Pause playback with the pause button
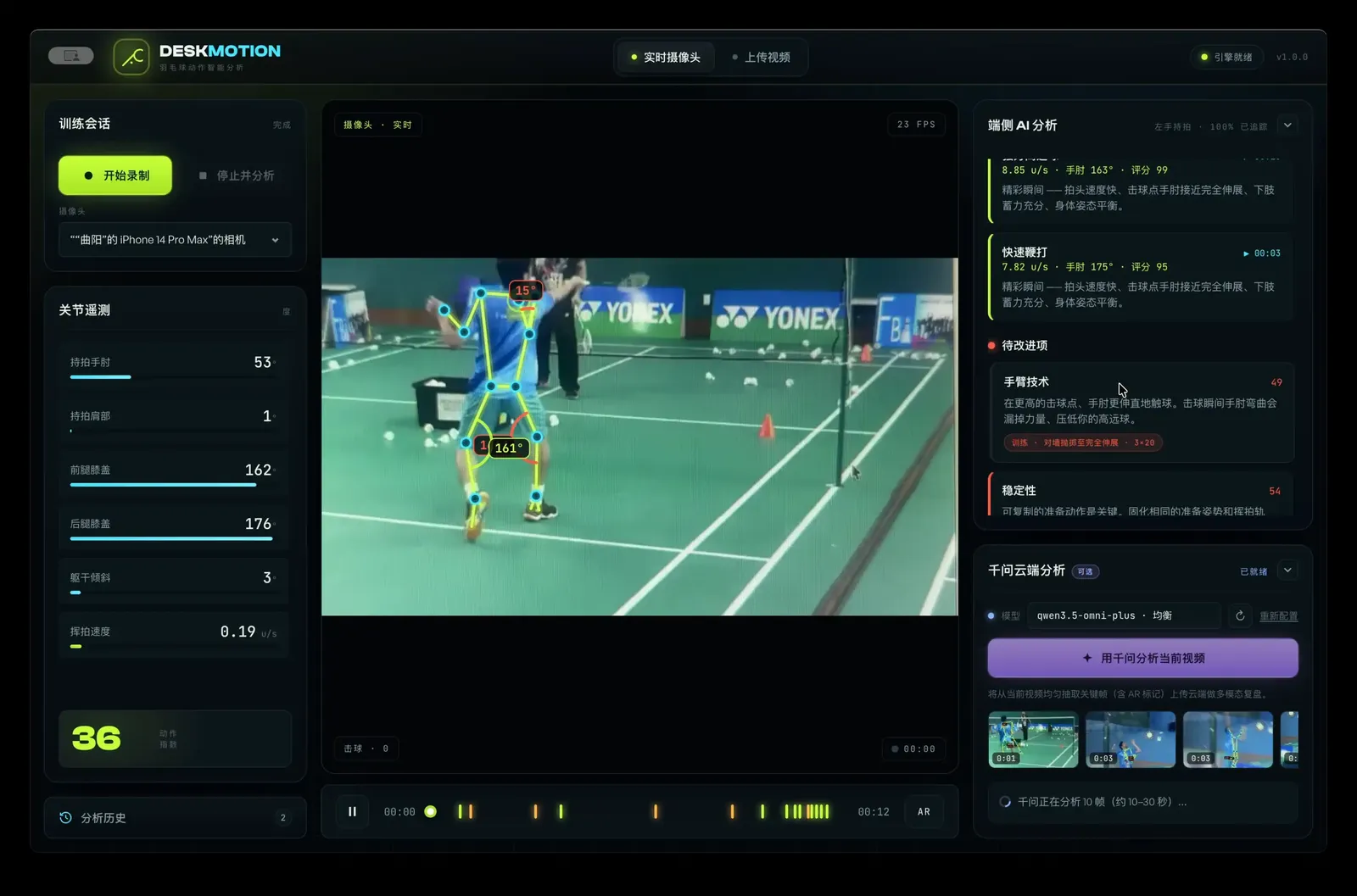The width and height of the screenshot is (1357, 896). [352, 811]
